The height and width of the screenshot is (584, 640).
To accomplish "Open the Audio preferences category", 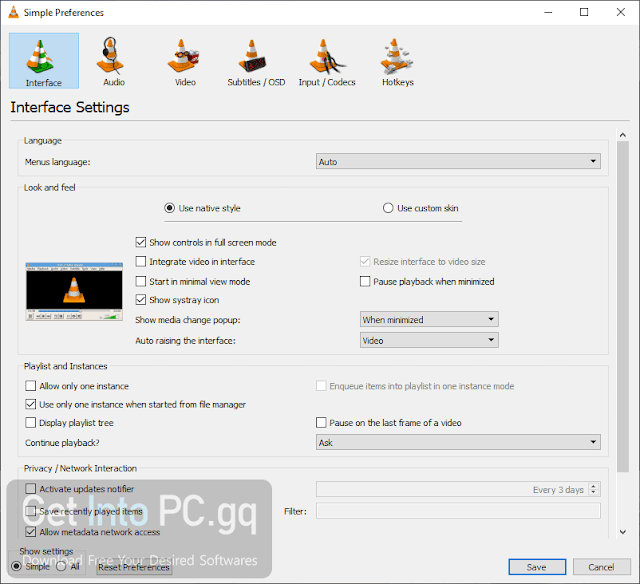I will 113,61.
